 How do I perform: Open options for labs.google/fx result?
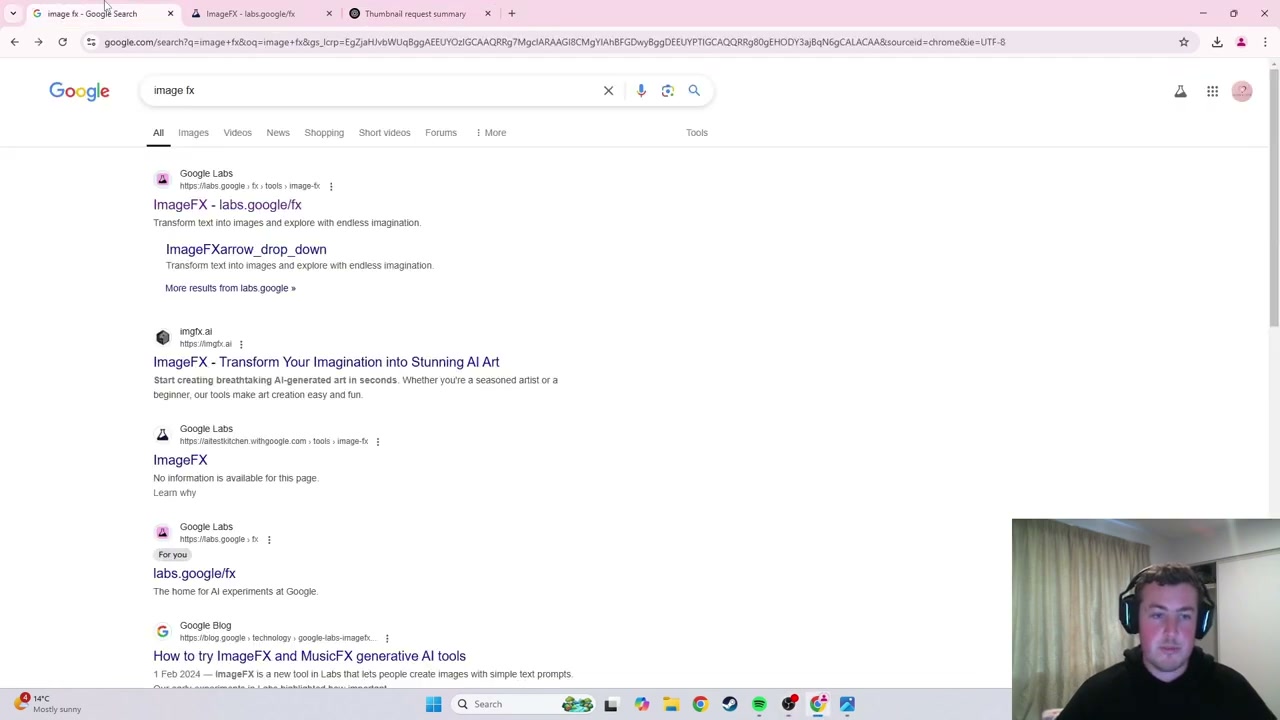click(268, 539)
